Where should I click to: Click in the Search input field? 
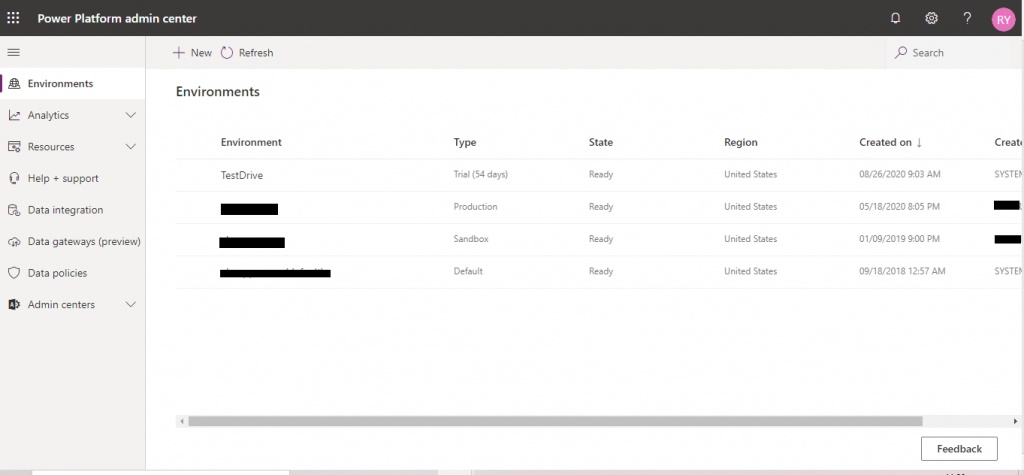click(x=955, y=53)
